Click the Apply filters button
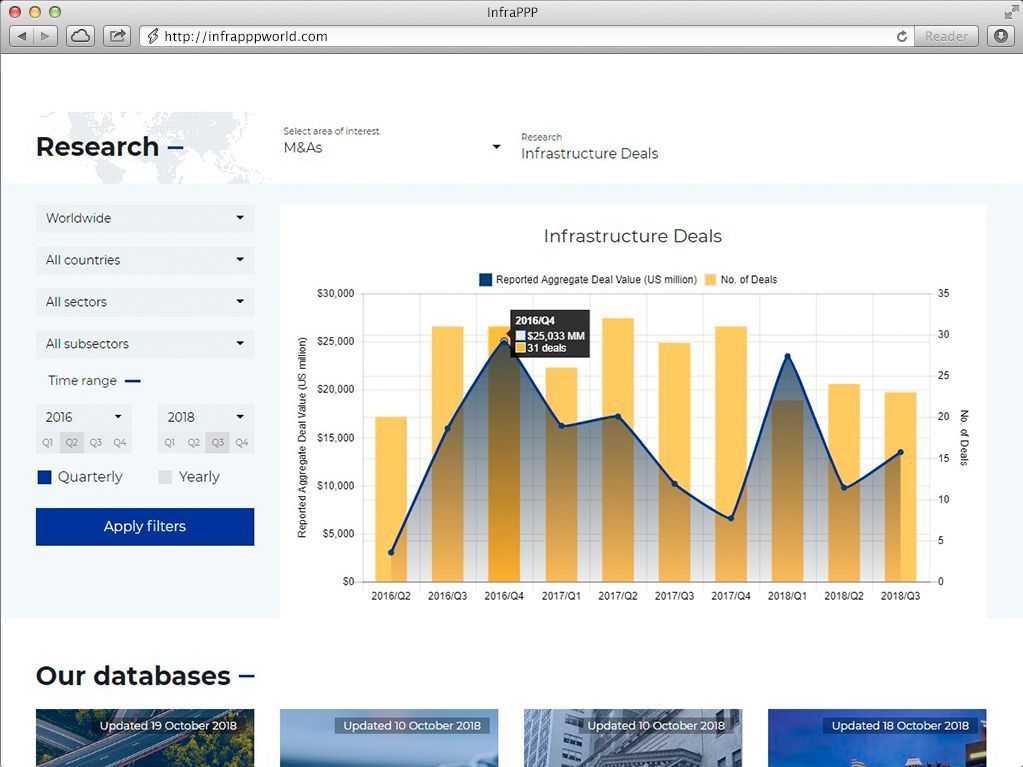The width and height of the screenshot is (1023, 767). tap(145, 527)
